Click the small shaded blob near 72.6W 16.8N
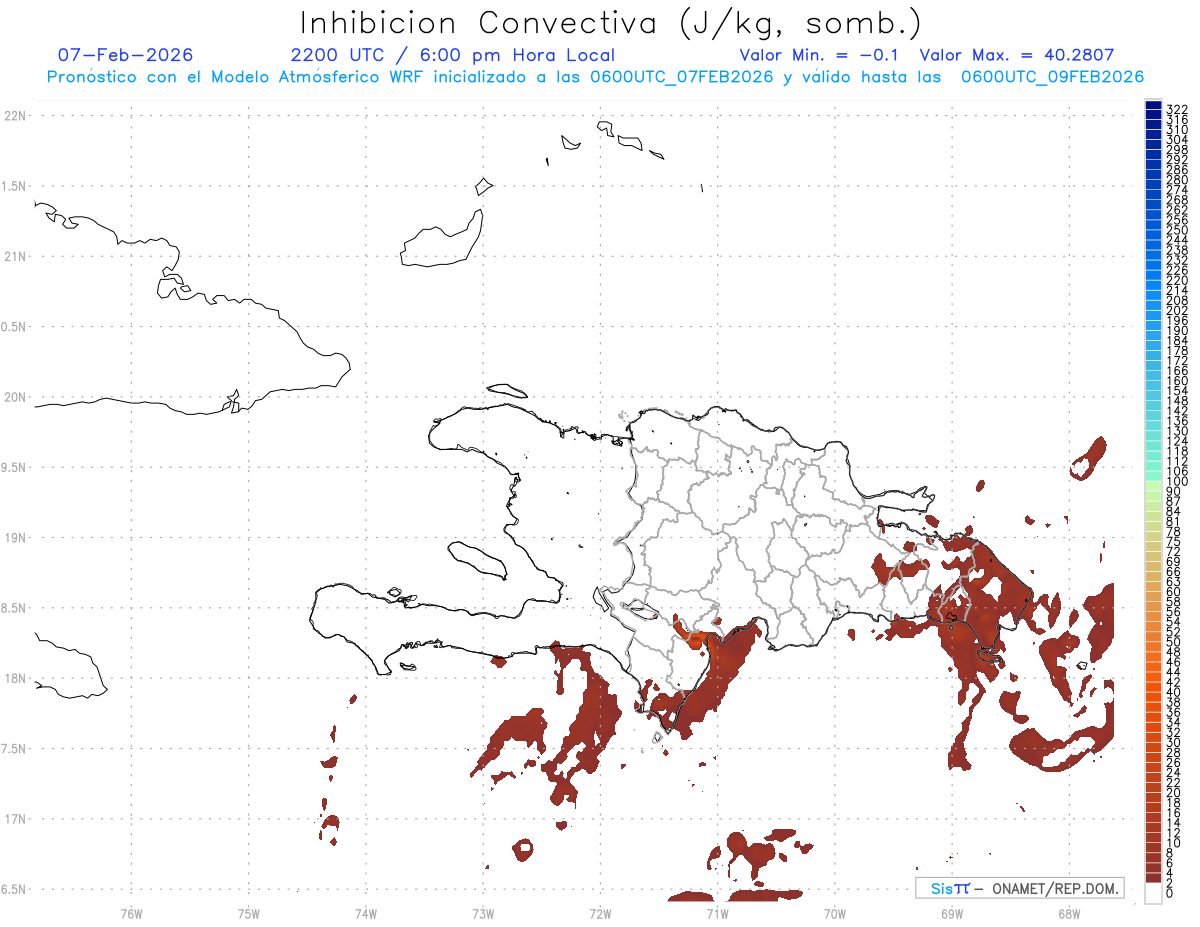Image resolution: width=1200 pixels, height=927 pixels. coord(523,850)
